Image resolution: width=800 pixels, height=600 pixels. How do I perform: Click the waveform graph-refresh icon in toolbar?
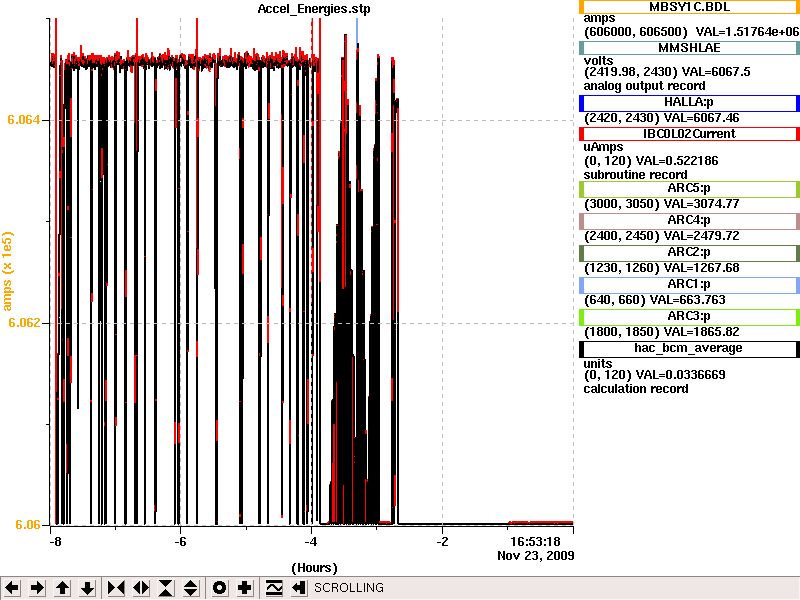point(274,588)
